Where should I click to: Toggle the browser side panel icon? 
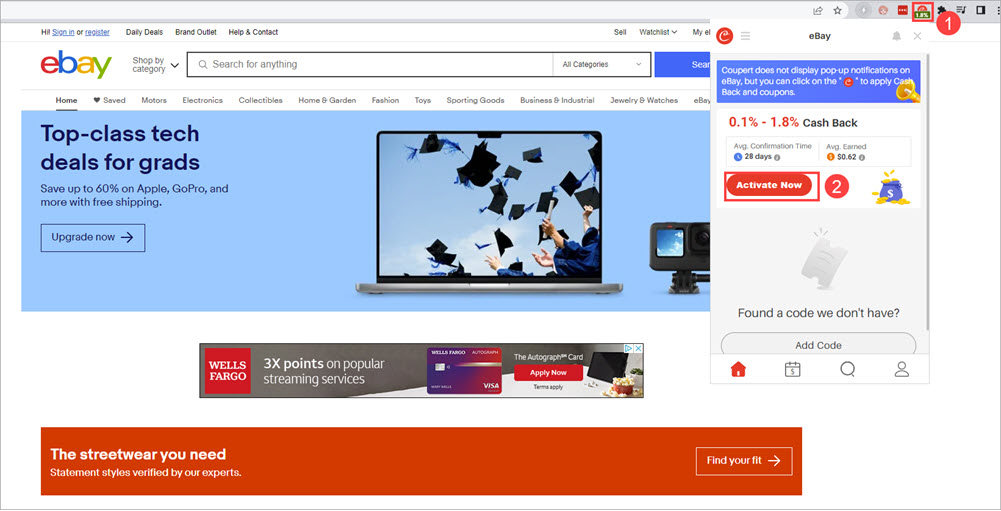(x=981, y=10)
